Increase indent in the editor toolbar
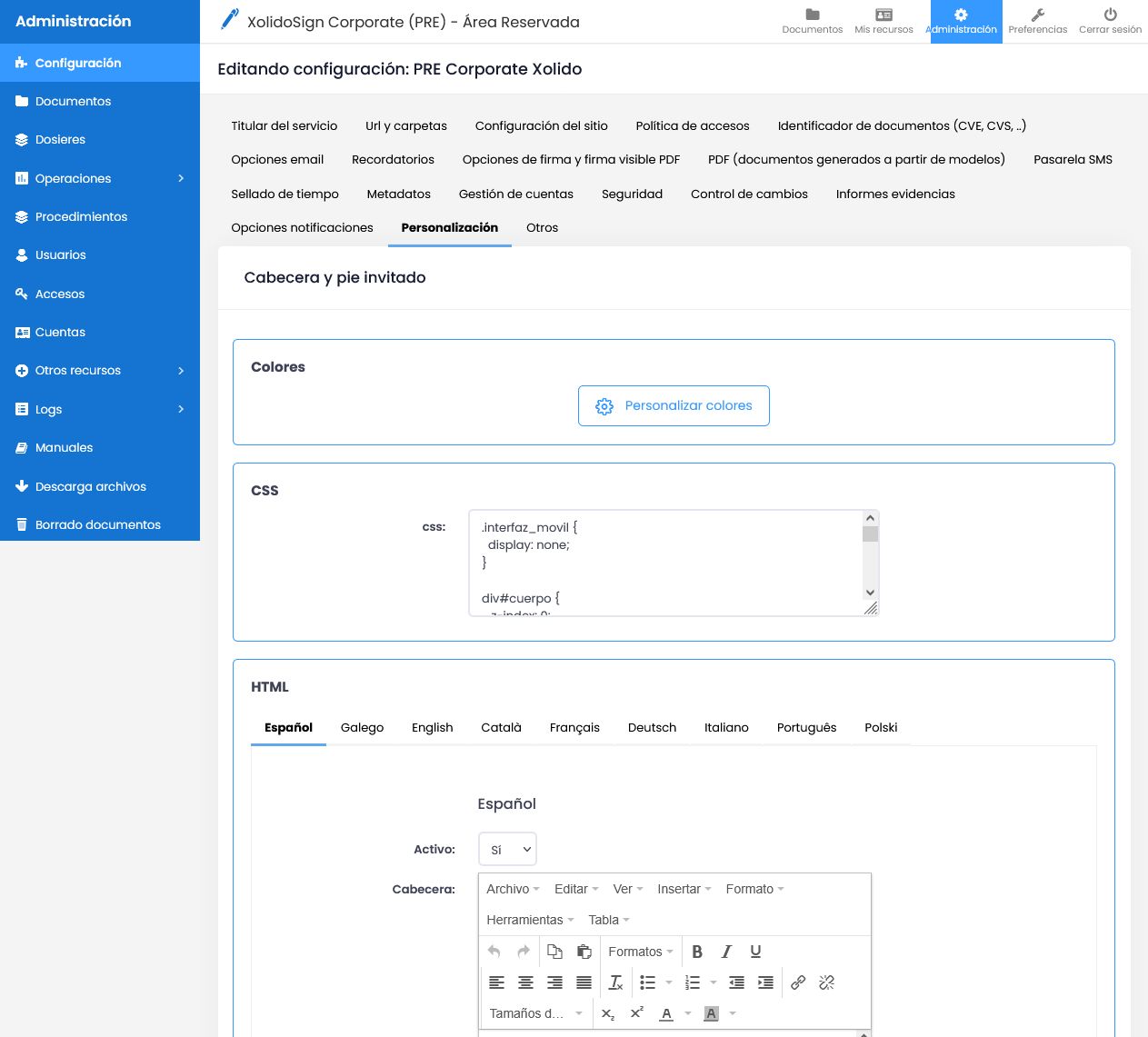The height and width of the screenshot is (1037, 1148). [765, 982]
